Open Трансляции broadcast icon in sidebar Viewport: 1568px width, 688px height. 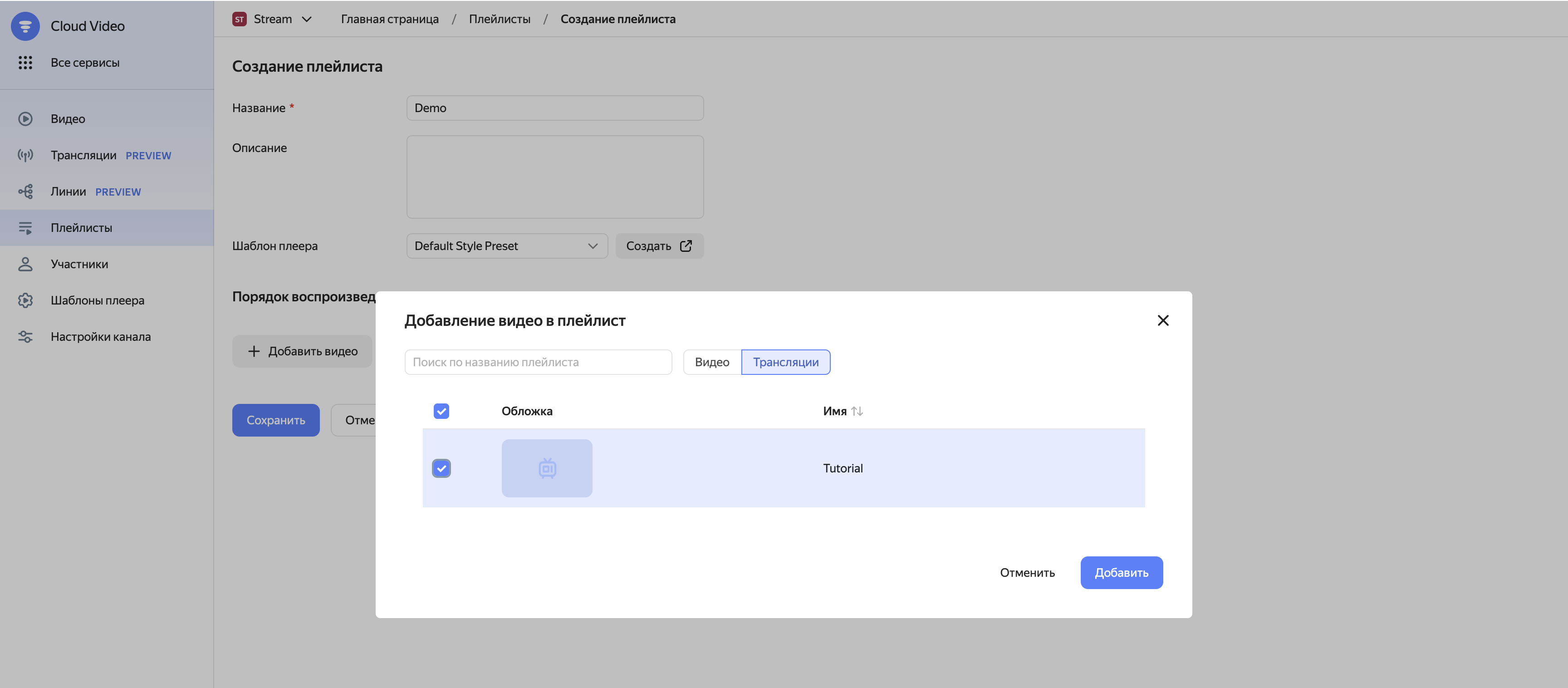tap(25, 155)
